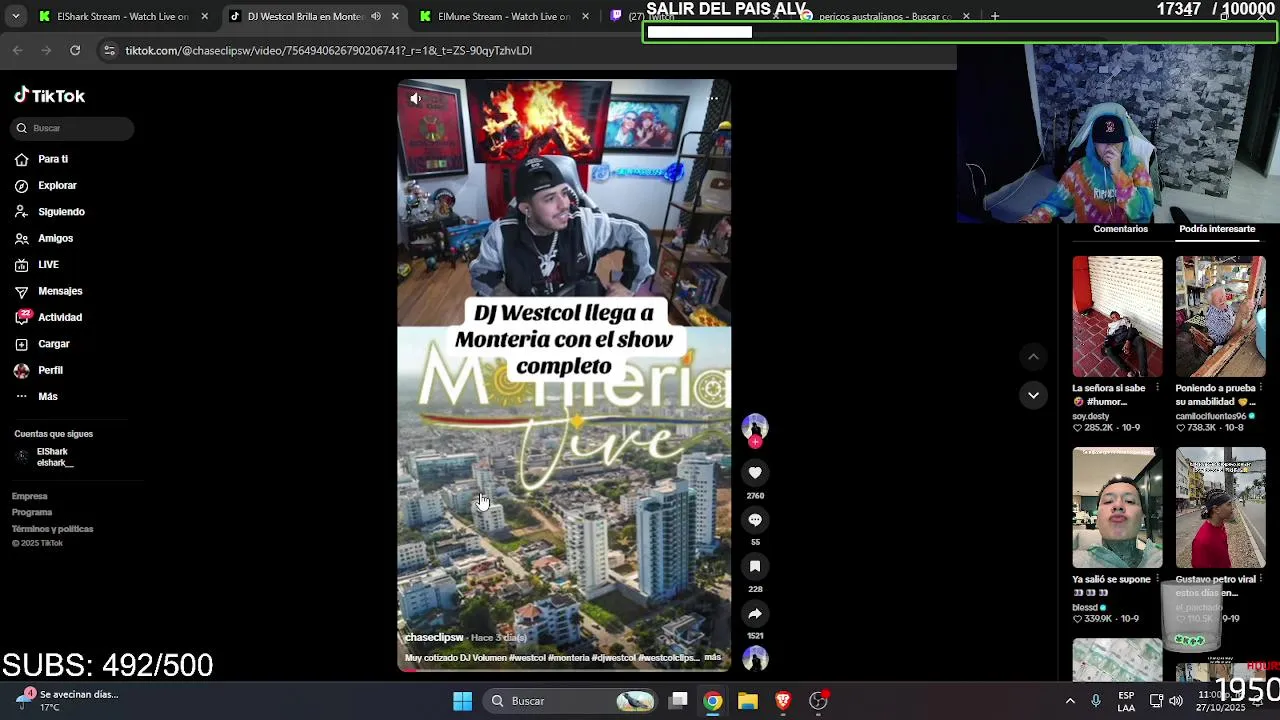The width and height of the screenshot is (1280, 720).
Task: Open File Explorer from the taskbar
Action: pos(747,701)
